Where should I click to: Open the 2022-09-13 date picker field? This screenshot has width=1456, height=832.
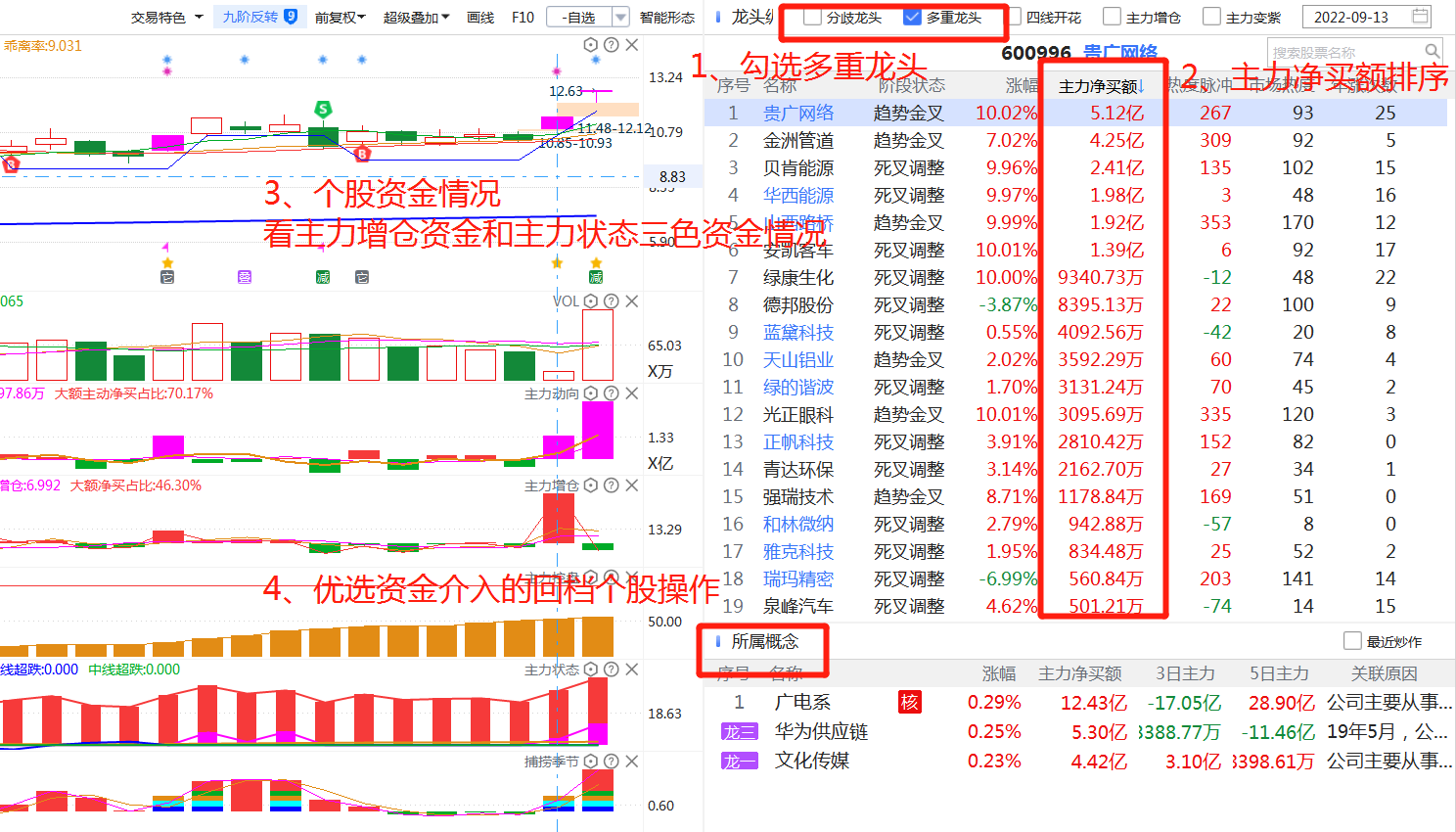(x=1368, y=17)
